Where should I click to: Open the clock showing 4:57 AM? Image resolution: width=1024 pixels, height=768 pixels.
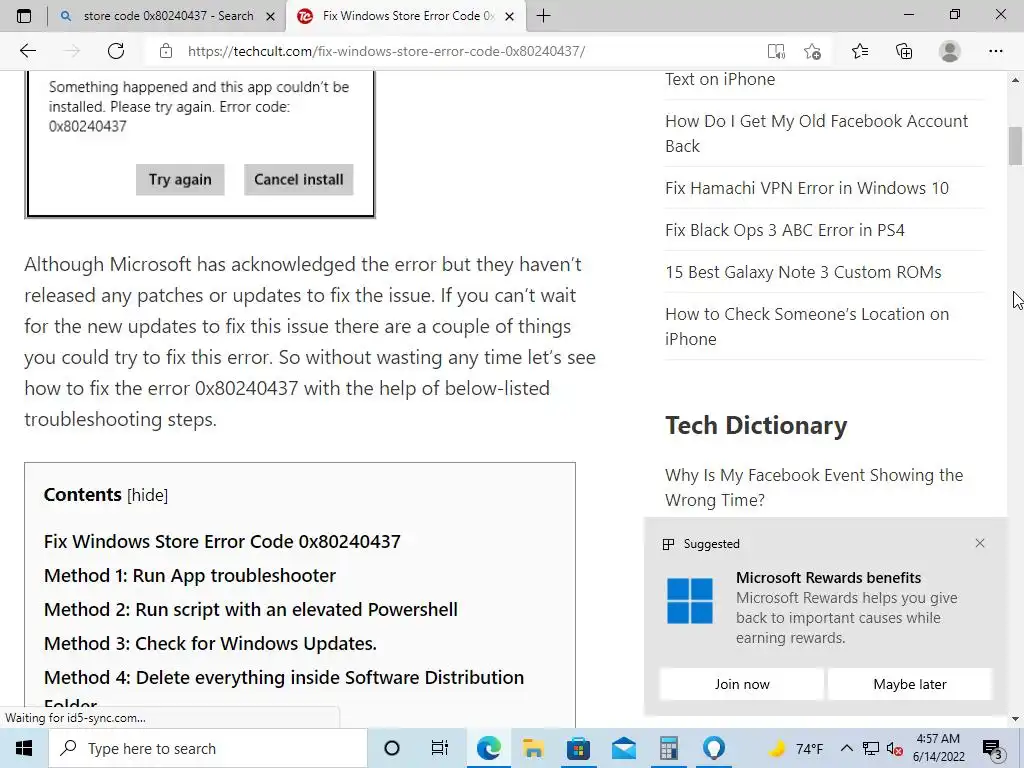tap(938, 748)
